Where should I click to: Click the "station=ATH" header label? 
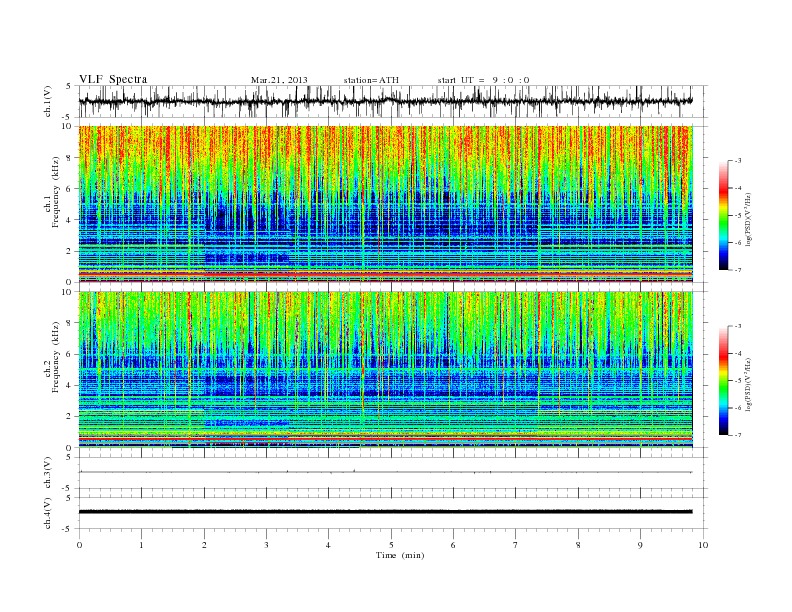[371, 80]
